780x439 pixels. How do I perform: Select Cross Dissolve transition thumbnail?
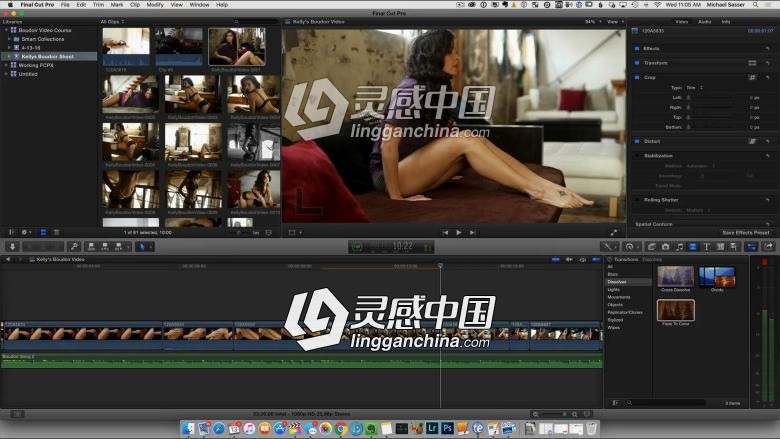pos(676,277)
